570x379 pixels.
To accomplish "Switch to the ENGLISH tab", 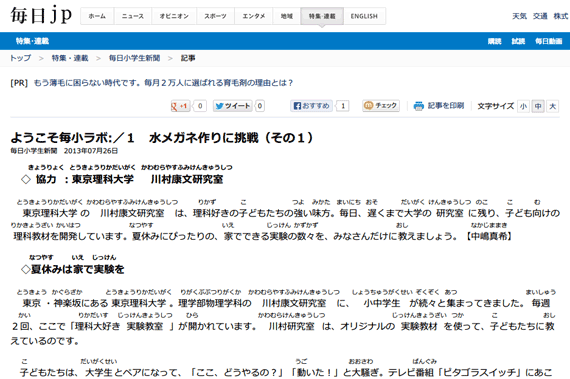I will [364, 16].
